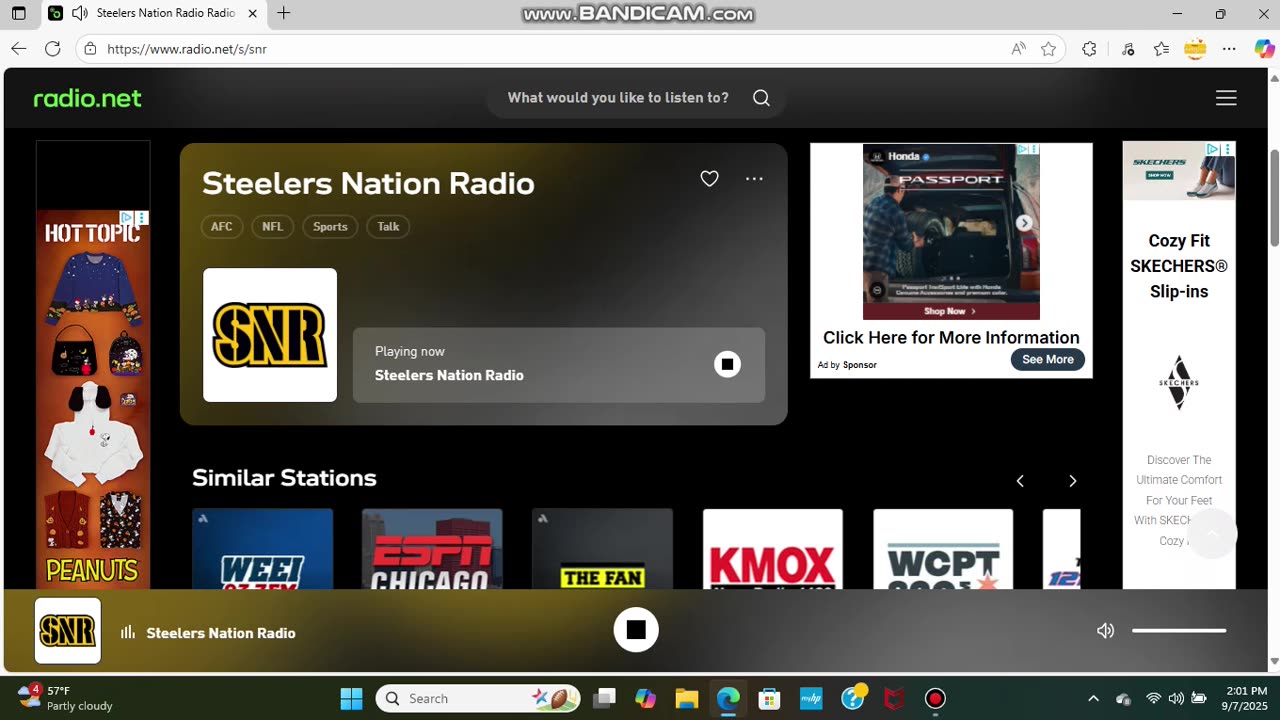The height and width of the screenshot is (720, 1280).
Task: Open Read Aloud icon in address bar
Action: point(1018,48)
